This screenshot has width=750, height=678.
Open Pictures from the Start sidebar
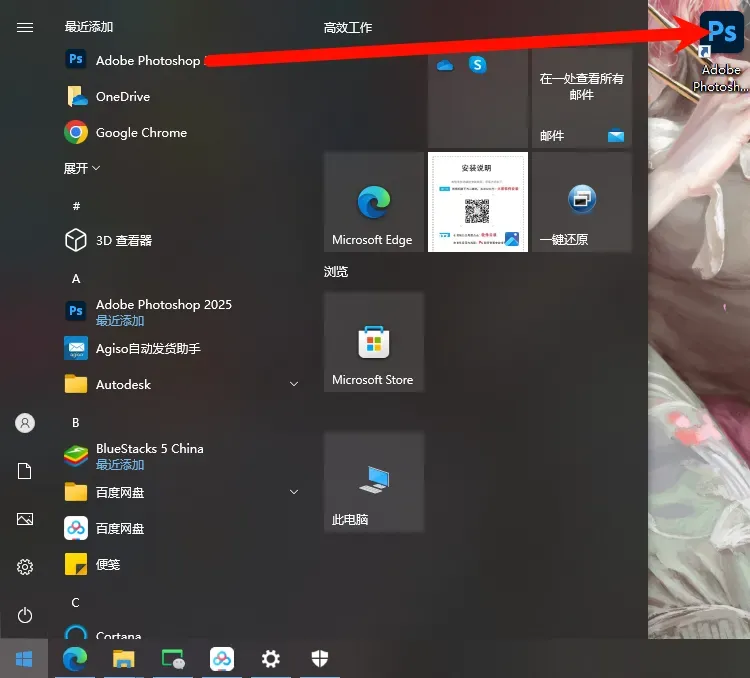click(25, 519)
